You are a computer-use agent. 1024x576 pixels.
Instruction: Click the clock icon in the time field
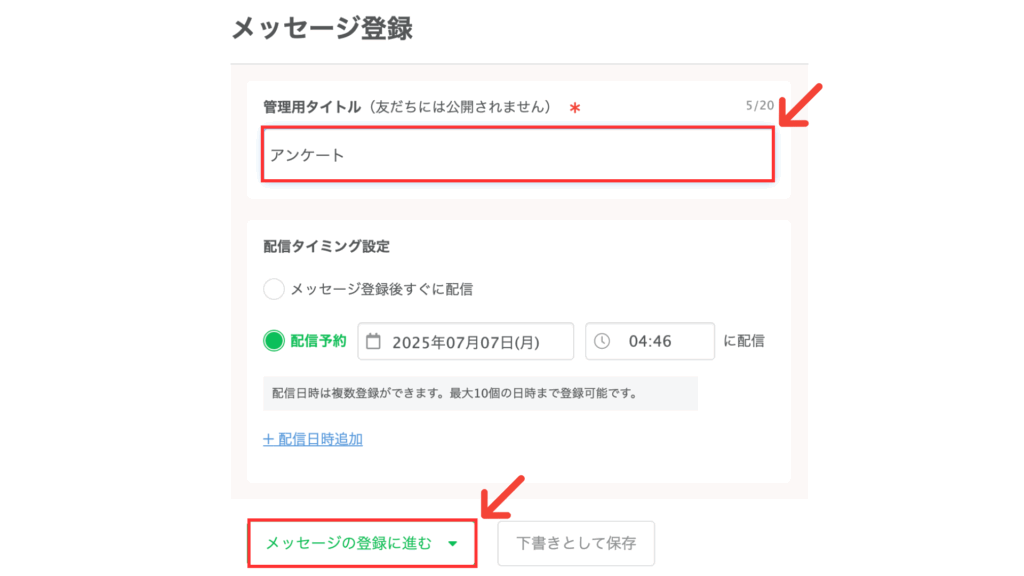click(601, 341)
